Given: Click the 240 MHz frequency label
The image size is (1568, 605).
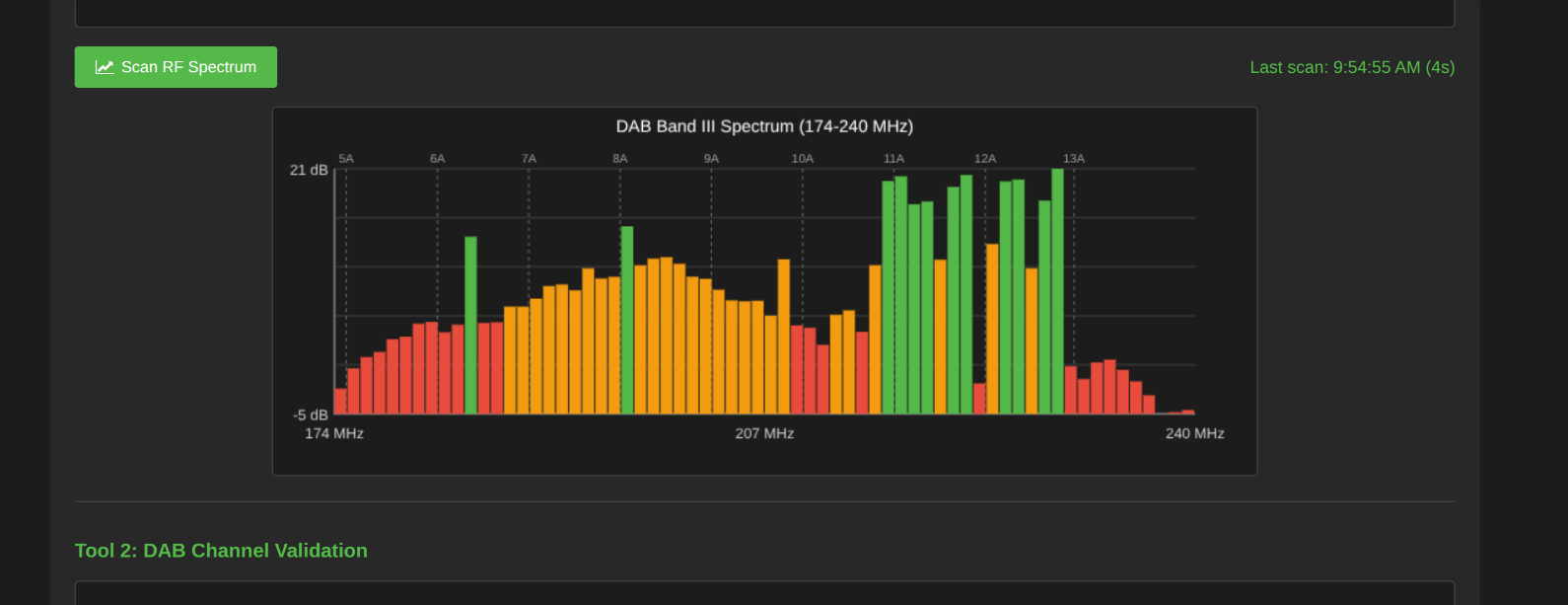Looking at the screenshot, I should pyautogui.click(x=1194, y=433).
